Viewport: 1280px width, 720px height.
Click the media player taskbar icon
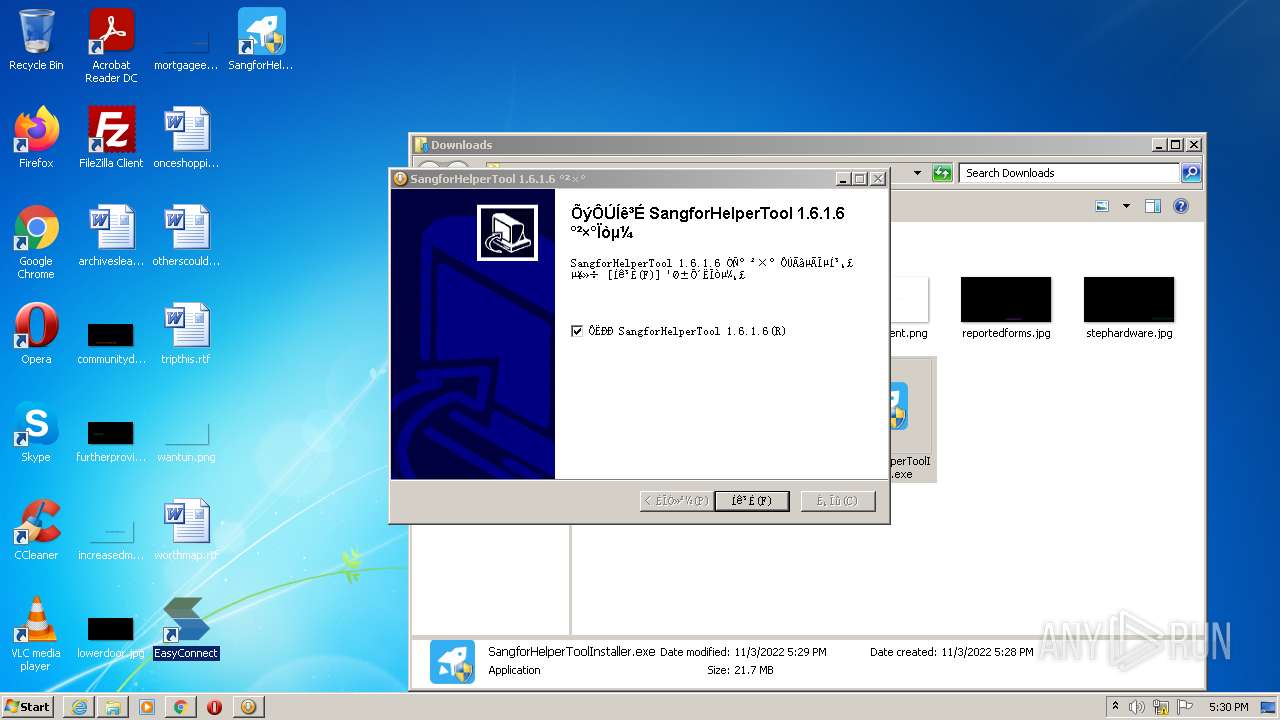coord(147,707)
